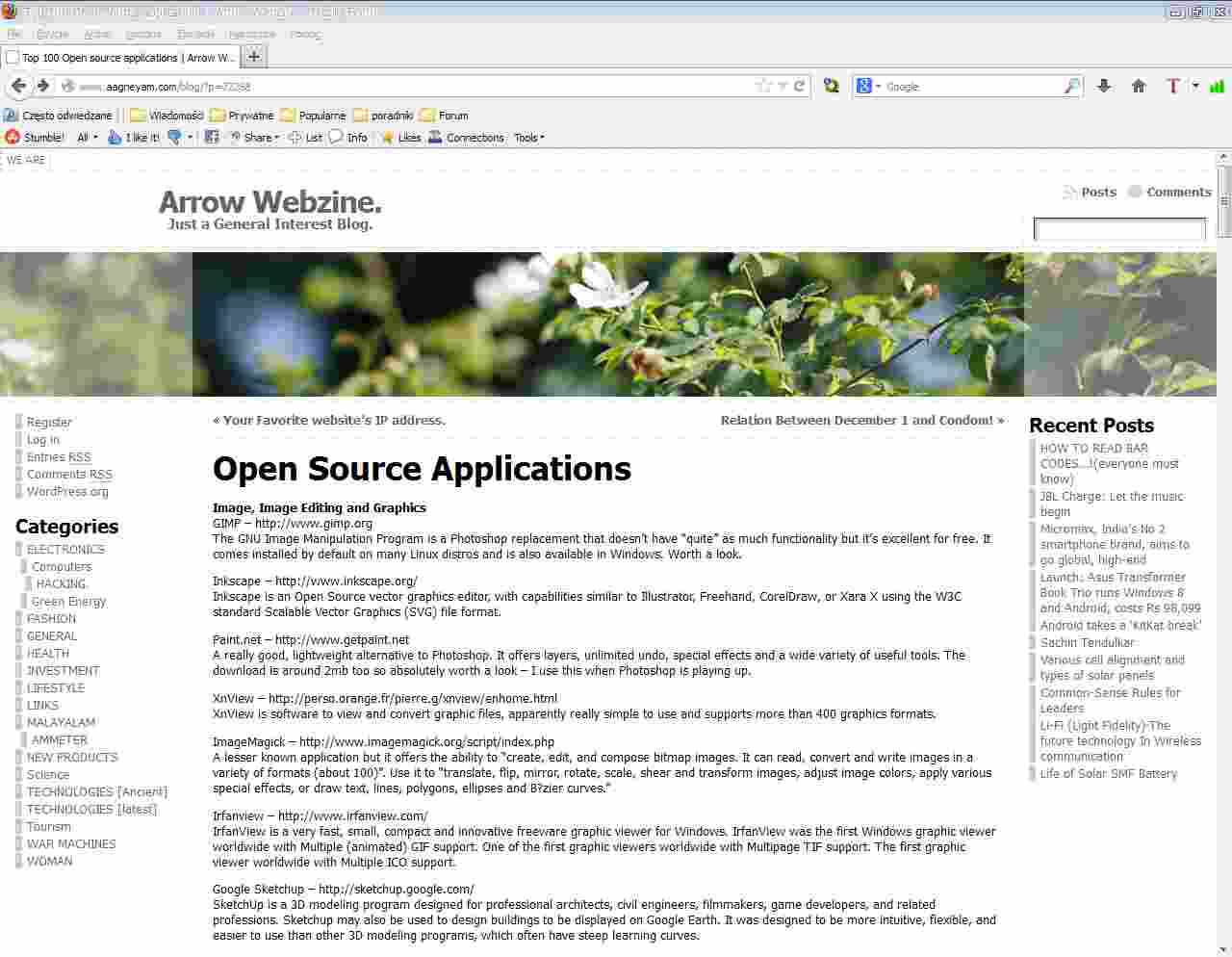Click the I like it! thumbs-up

tap(134, 138)
